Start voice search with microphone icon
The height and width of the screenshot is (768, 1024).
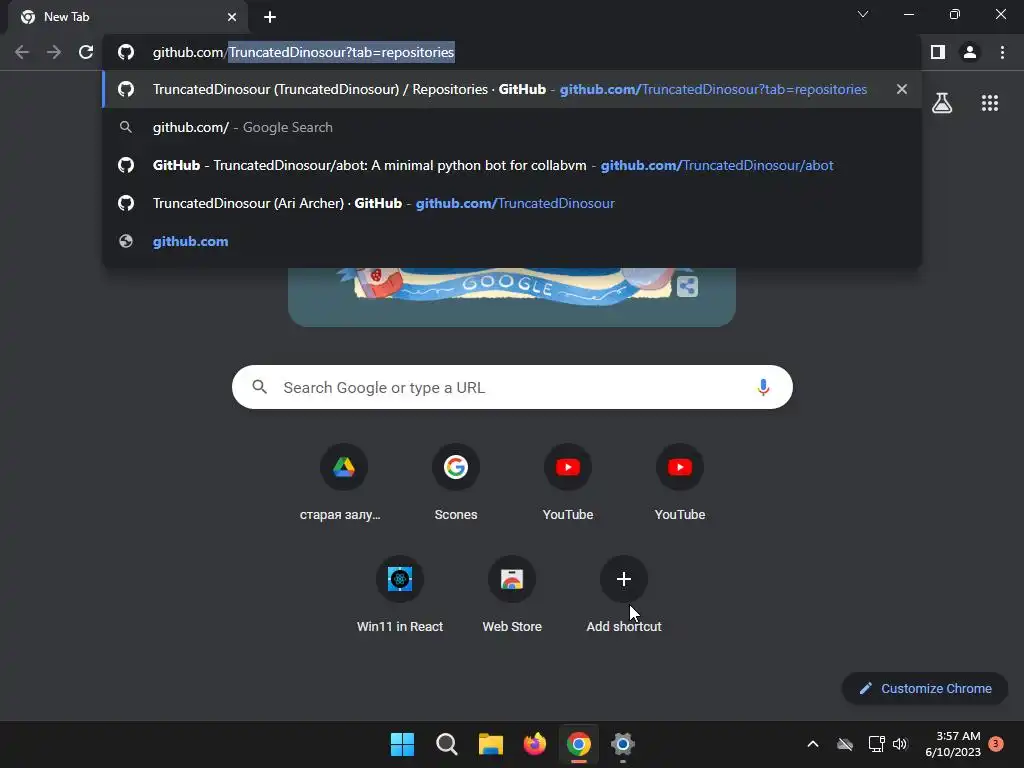pos(763,387)
